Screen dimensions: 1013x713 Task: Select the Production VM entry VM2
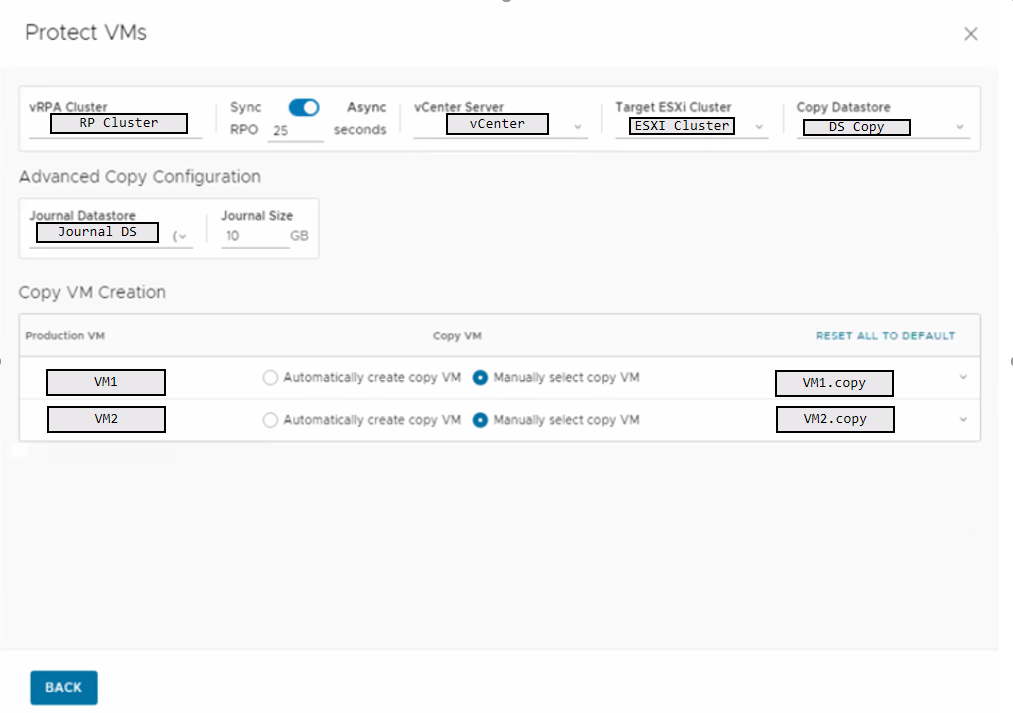106,419
